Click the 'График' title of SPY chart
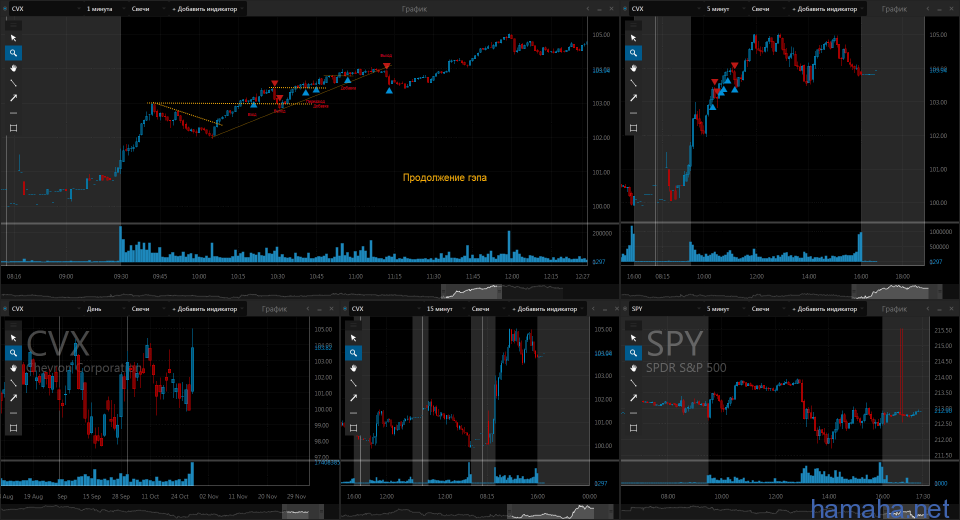 (894, 309)
